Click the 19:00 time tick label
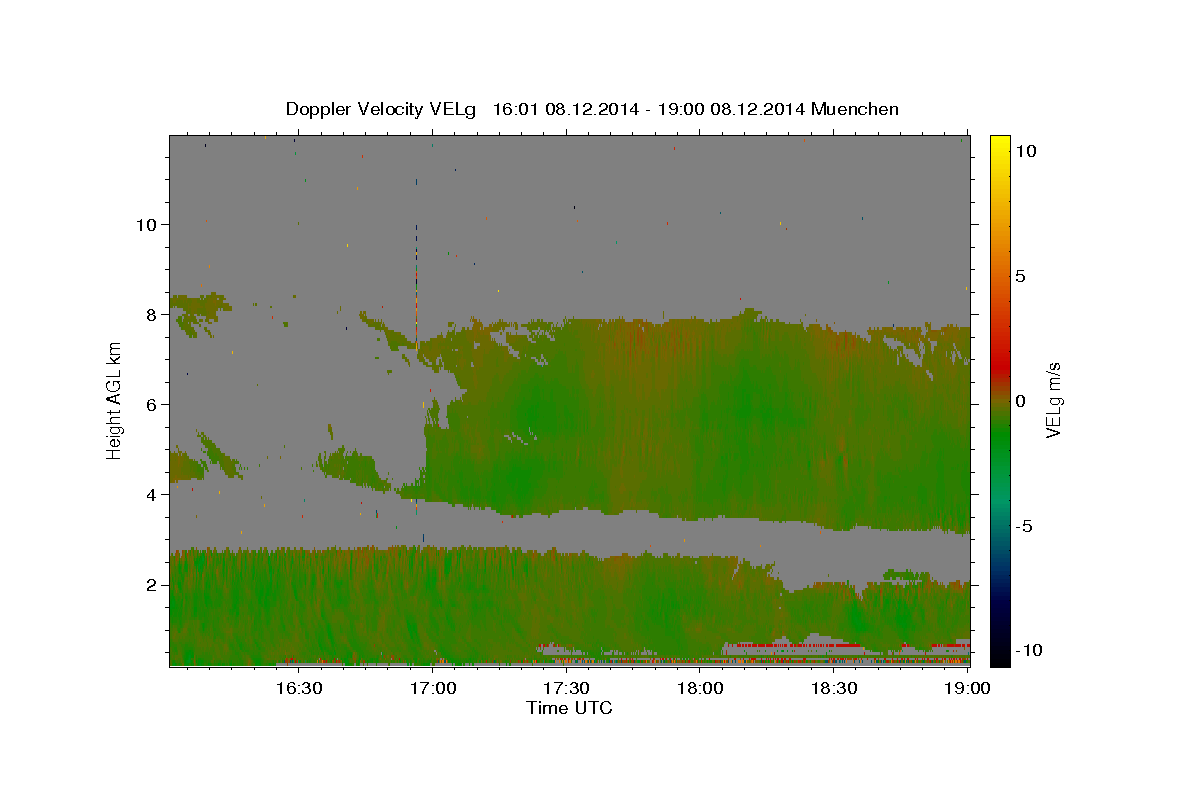Screen dimensions: 1200x800 point(967,688)
